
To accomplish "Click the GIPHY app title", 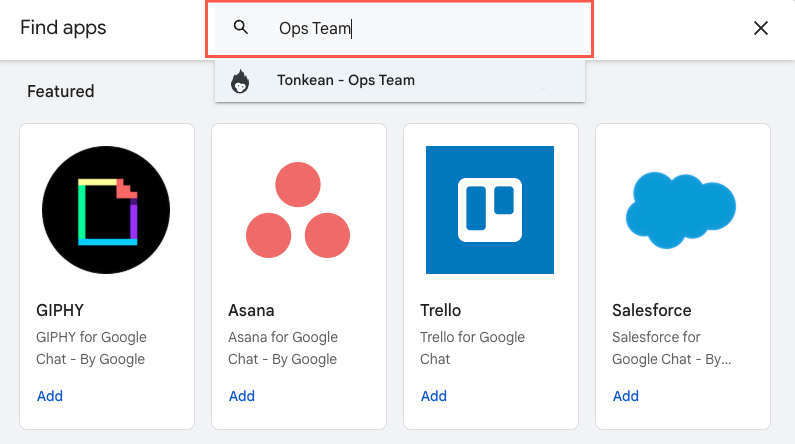I will tap(60, 310).
